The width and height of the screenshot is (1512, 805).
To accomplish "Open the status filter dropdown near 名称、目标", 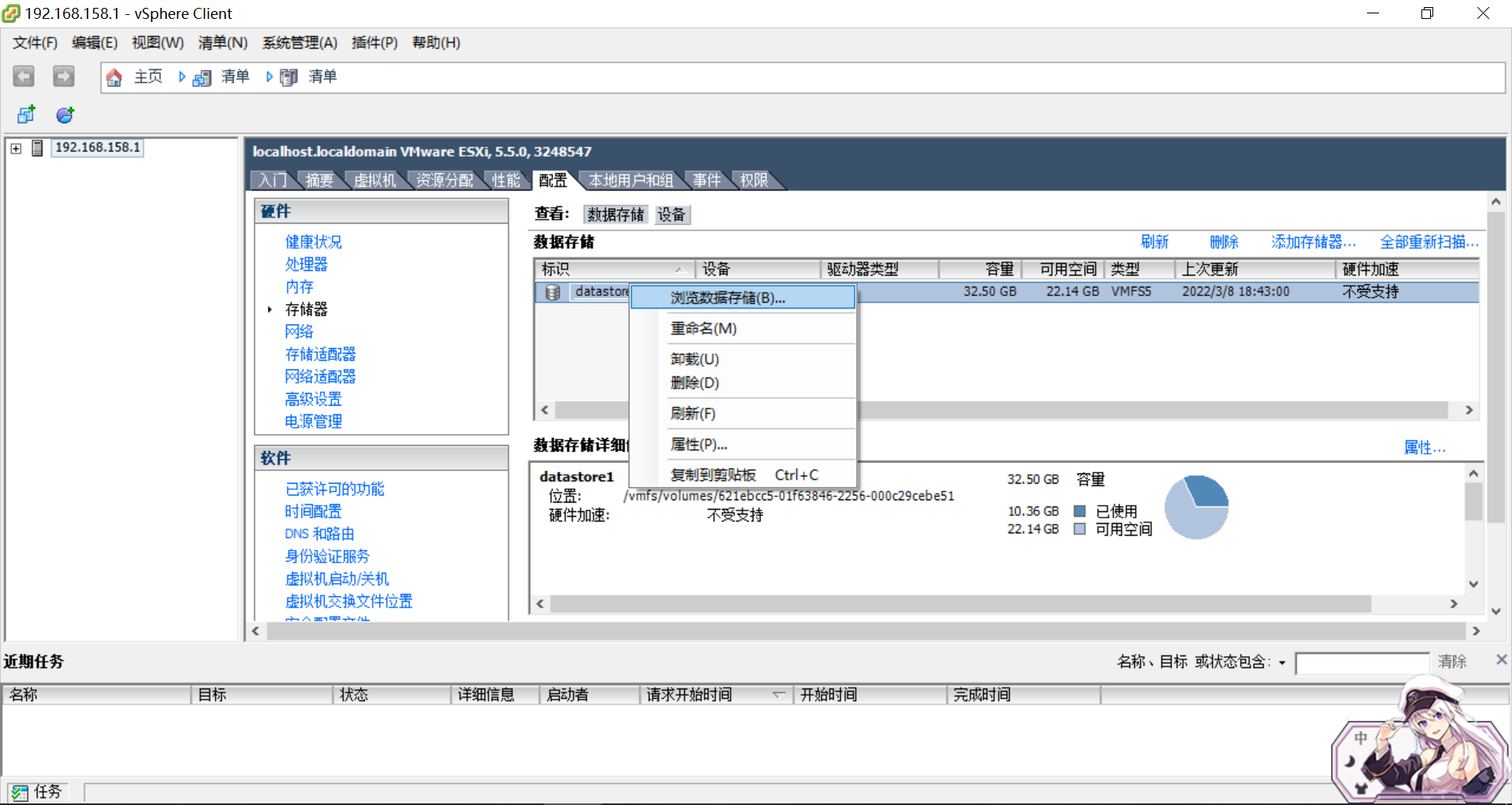I will coord(1282,662).
